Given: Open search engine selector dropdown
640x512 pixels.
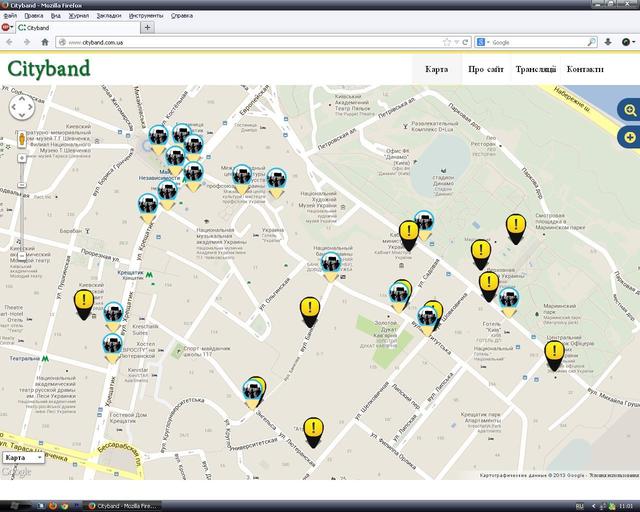Looking at the screenshot, I should click(x=483, y=42).
